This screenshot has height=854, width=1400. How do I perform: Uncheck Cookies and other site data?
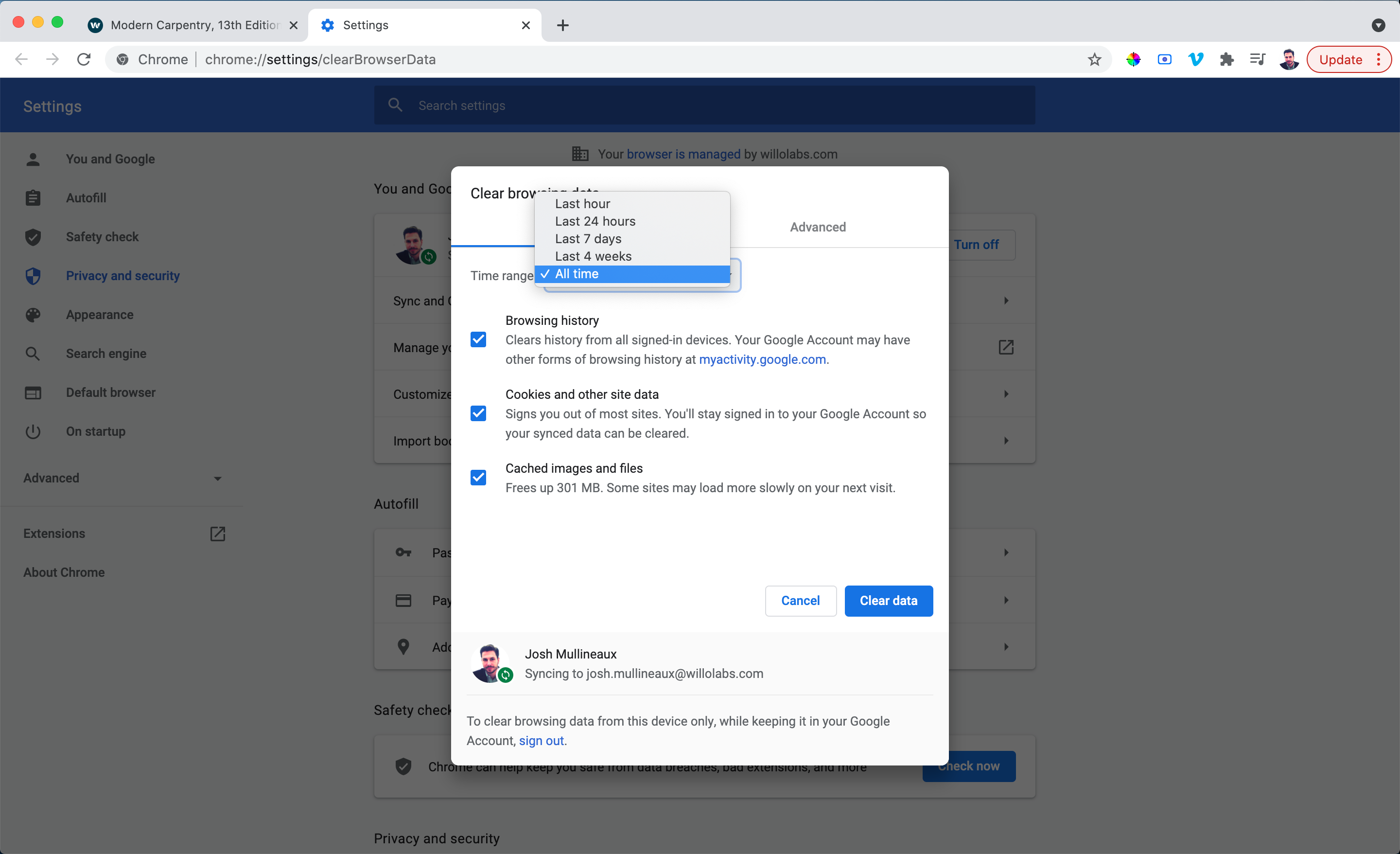point(478,413)
